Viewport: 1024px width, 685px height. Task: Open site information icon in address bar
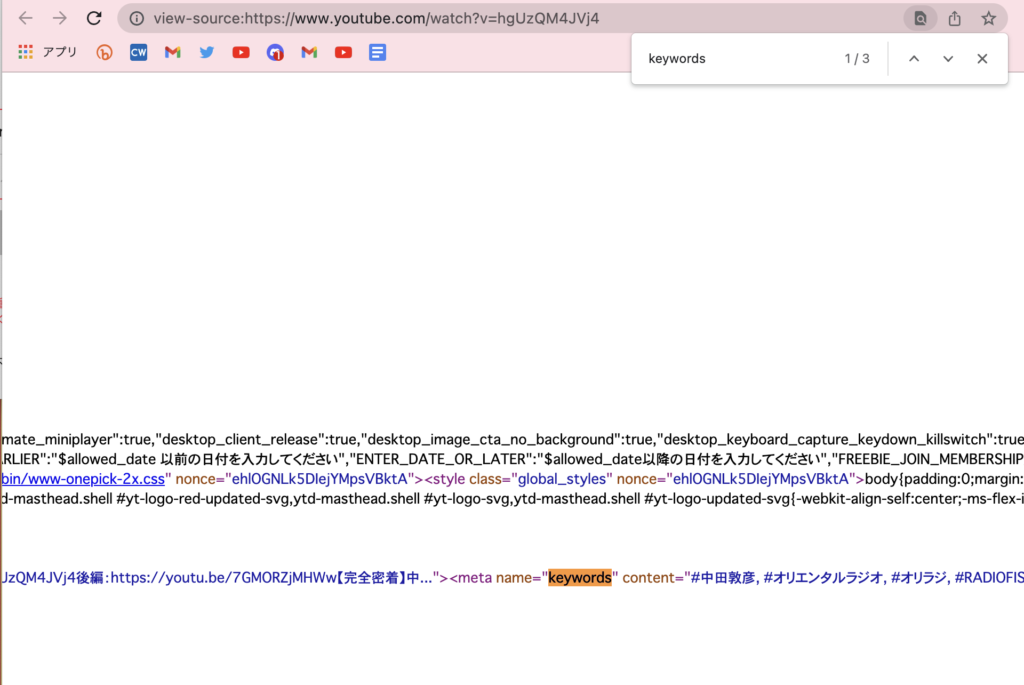coord(137,18)
